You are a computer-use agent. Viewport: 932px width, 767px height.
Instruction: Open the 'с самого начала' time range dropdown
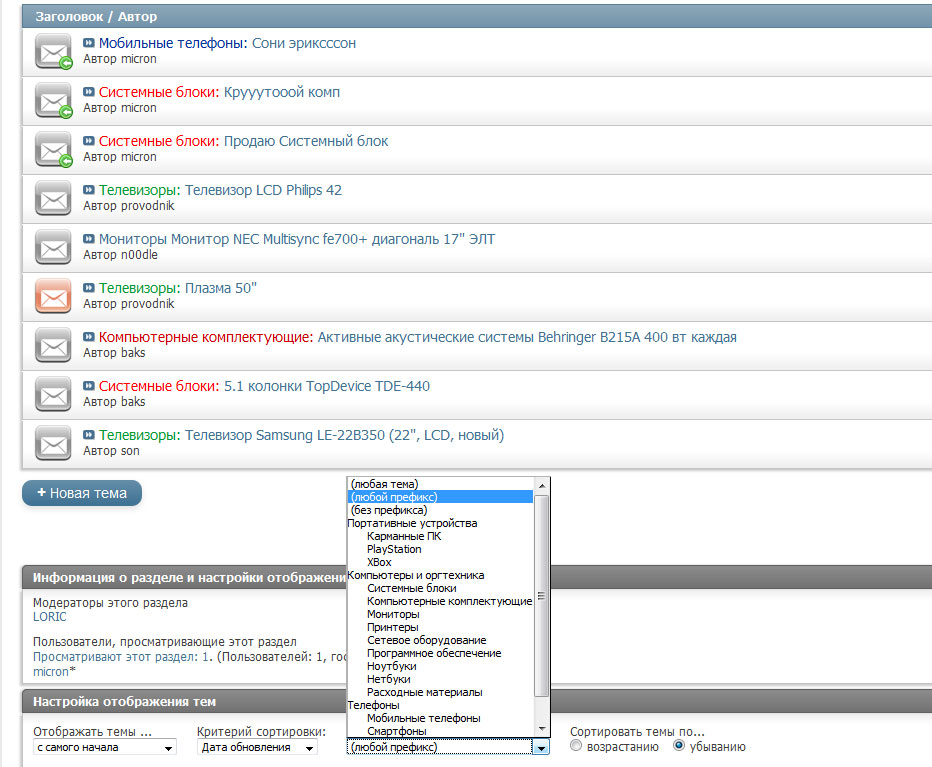[104, 748]
